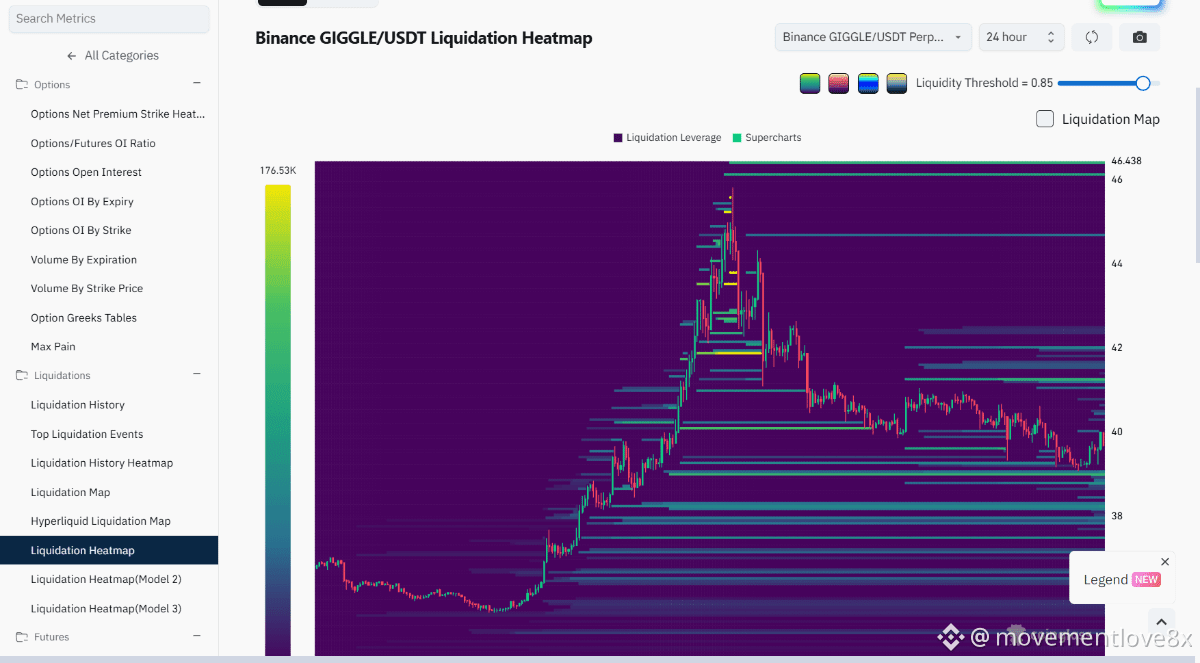Click the 176.53K scale value
The image size is (1200, 663).
coord(278,171)
